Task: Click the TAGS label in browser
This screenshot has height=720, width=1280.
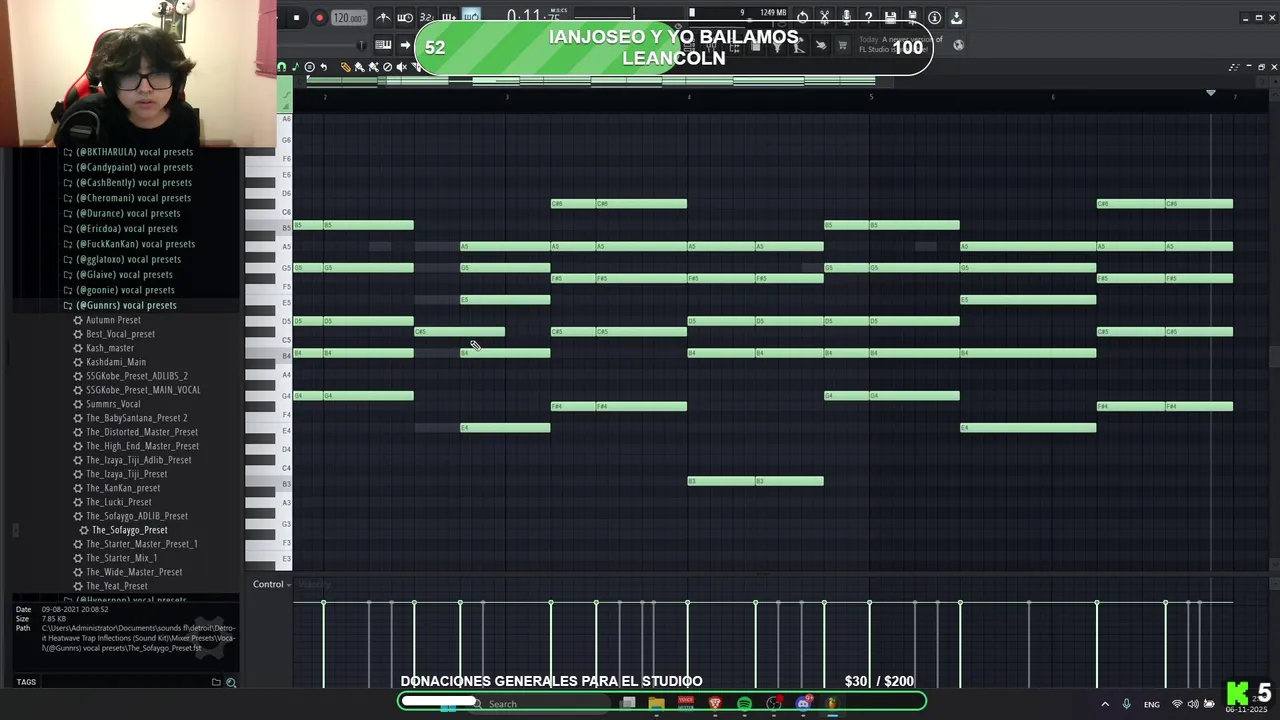Action: (x=26, y=682)
